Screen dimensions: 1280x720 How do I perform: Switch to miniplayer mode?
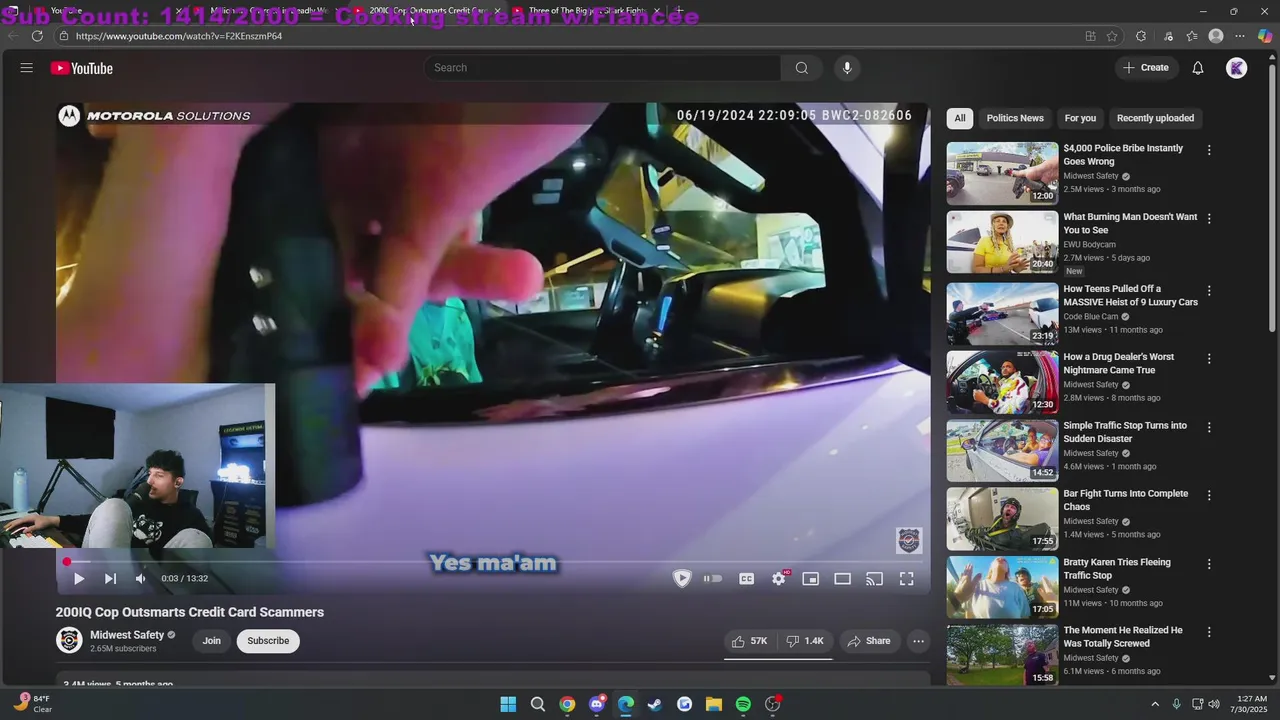[x=811, y=579]
